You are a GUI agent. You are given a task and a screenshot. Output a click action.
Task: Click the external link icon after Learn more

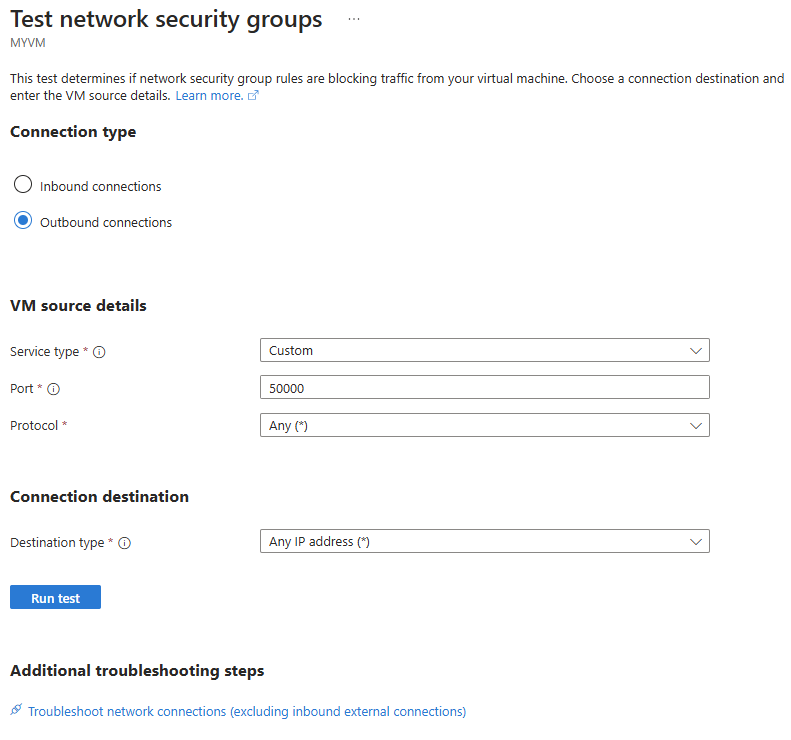click(x=253, y=96)
